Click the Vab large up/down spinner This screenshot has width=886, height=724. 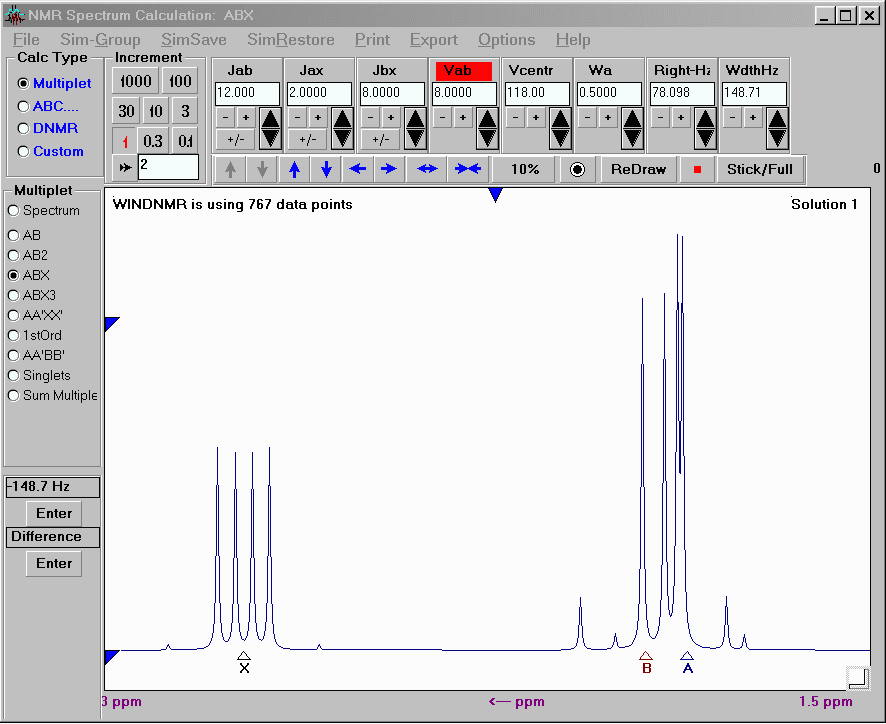[486, 128]
